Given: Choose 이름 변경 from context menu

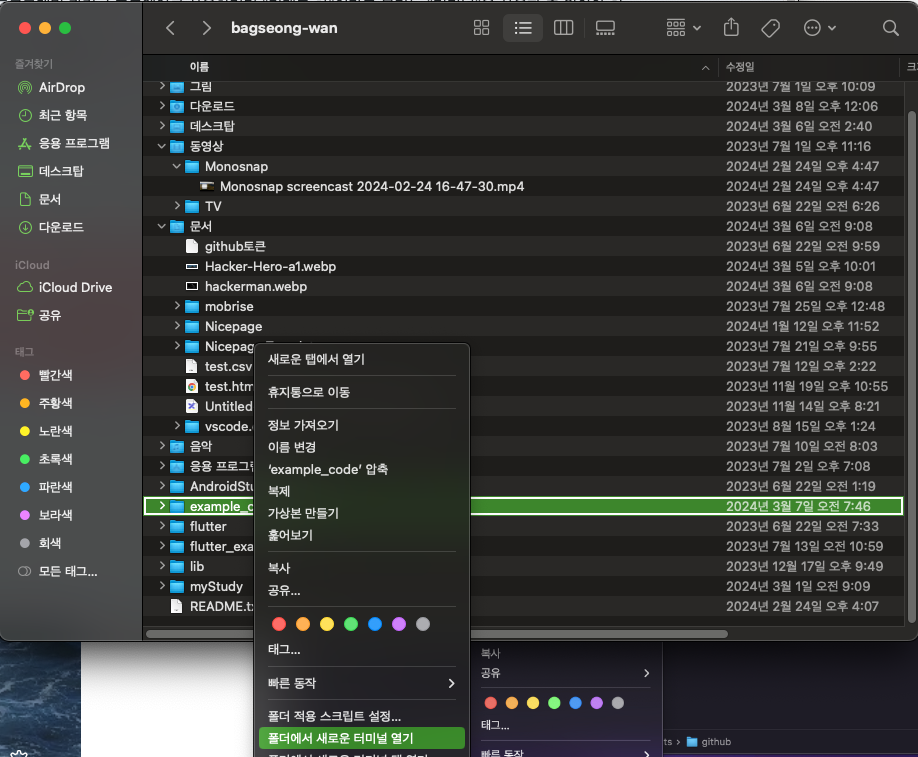Looking at the screenshot, I should (362, 448).
